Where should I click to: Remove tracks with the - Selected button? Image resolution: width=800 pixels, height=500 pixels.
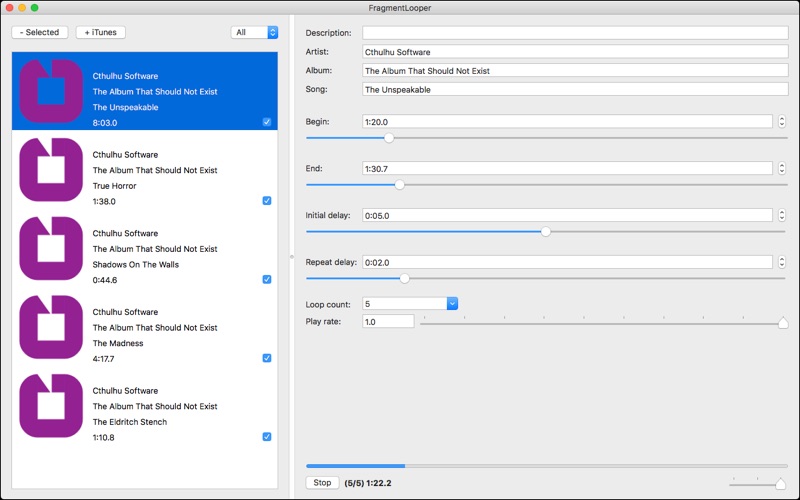[40, 32]
